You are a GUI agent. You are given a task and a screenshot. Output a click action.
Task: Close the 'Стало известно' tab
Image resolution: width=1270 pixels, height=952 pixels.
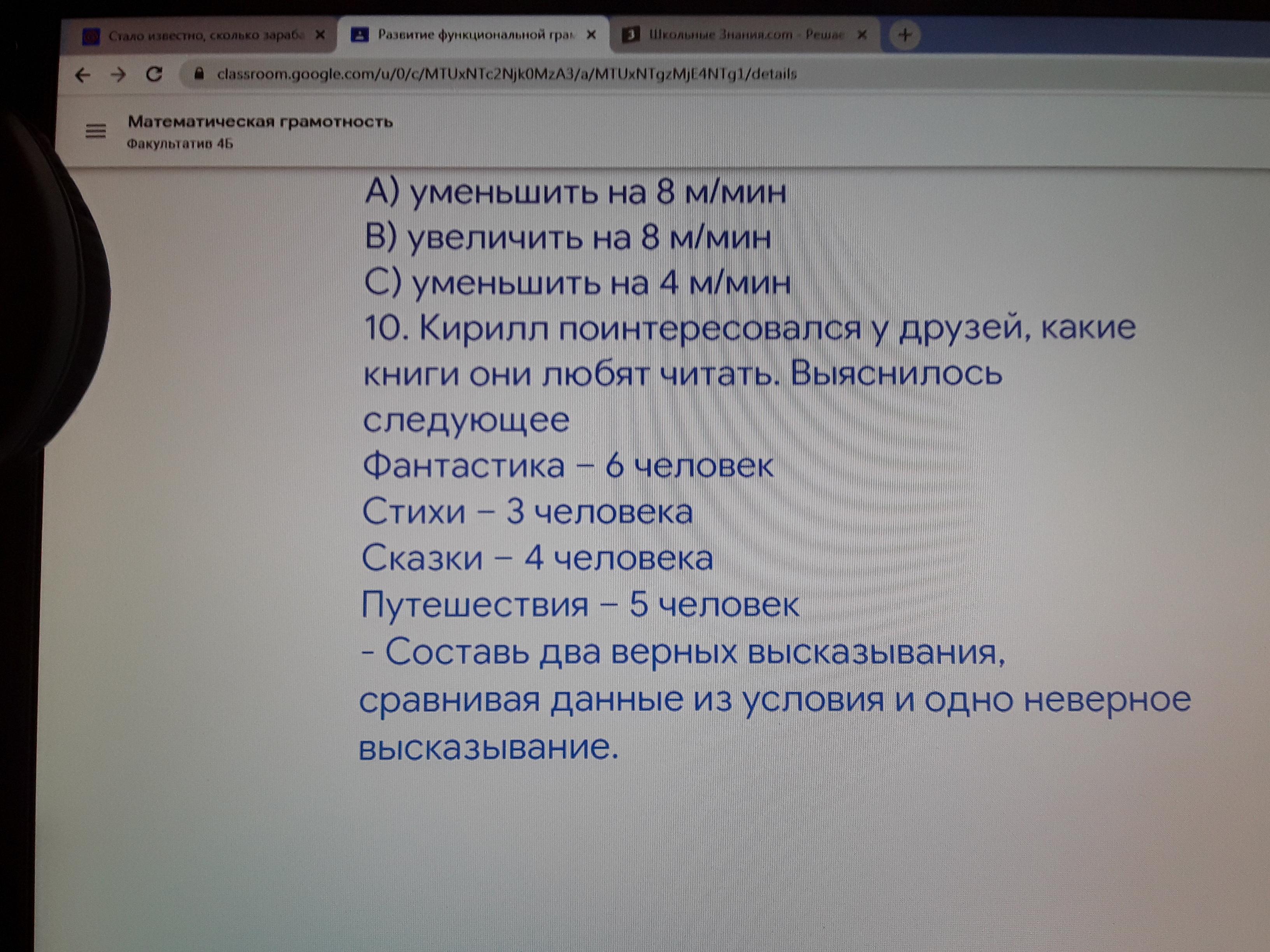320,35
